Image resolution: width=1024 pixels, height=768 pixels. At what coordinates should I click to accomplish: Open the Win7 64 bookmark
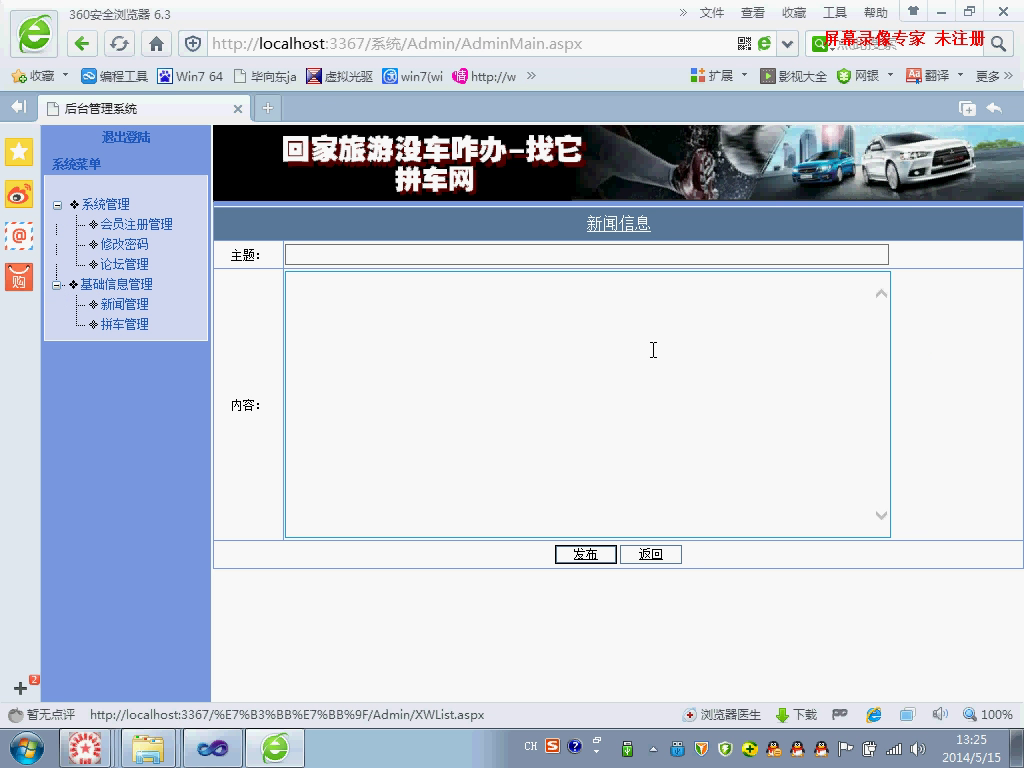tap(190, 76)
